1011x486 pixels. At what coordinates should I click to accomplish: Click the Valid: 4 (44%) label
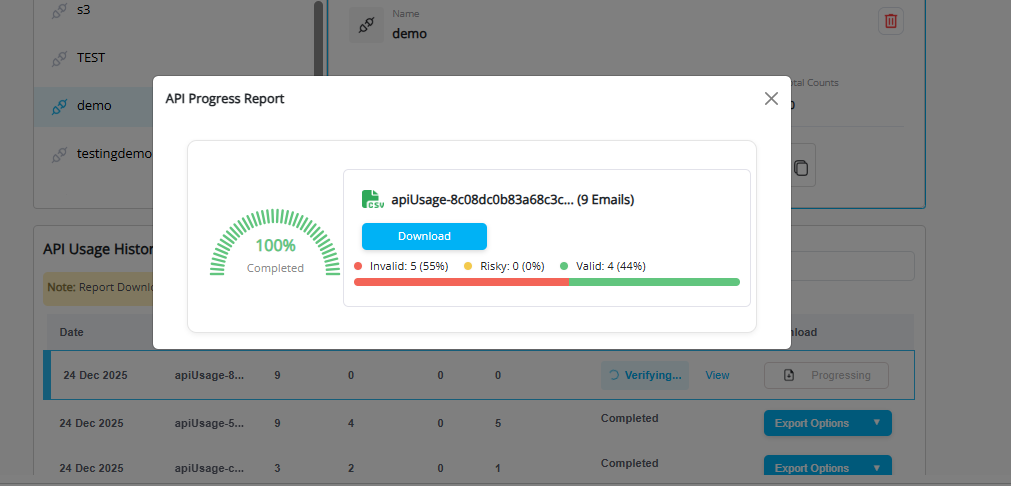click(x=611, y=266)
